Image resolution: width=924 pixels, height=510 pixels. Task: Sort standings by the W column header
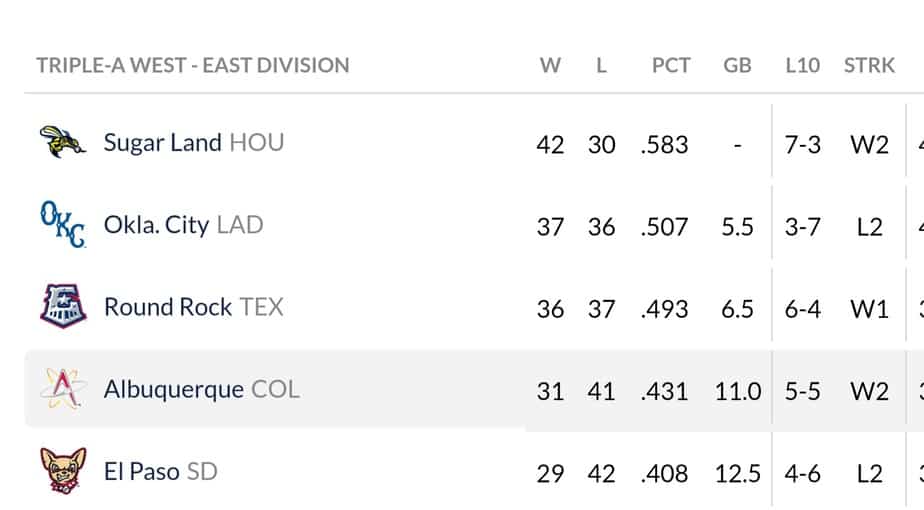tap(550, 65)
